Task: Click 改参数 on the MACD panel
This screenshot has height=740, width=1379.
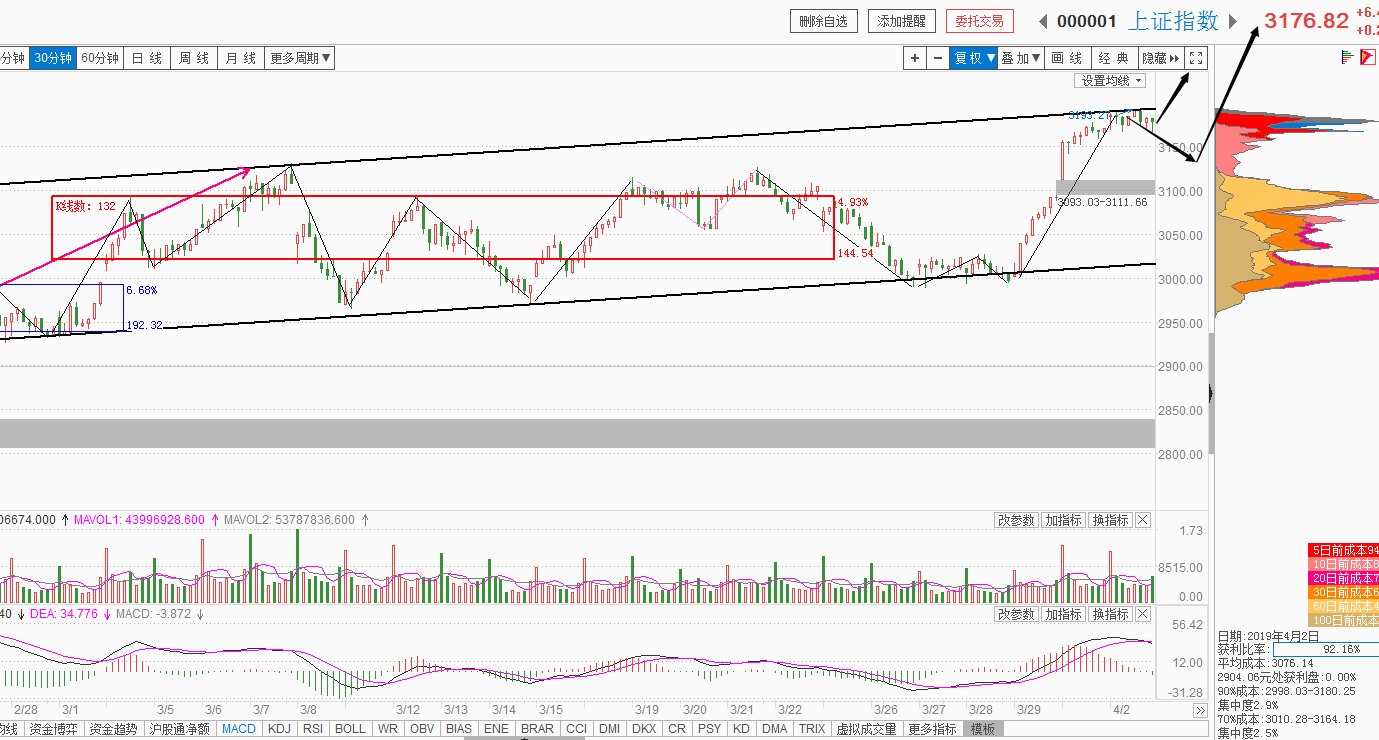Action: tap(1016, 614)
